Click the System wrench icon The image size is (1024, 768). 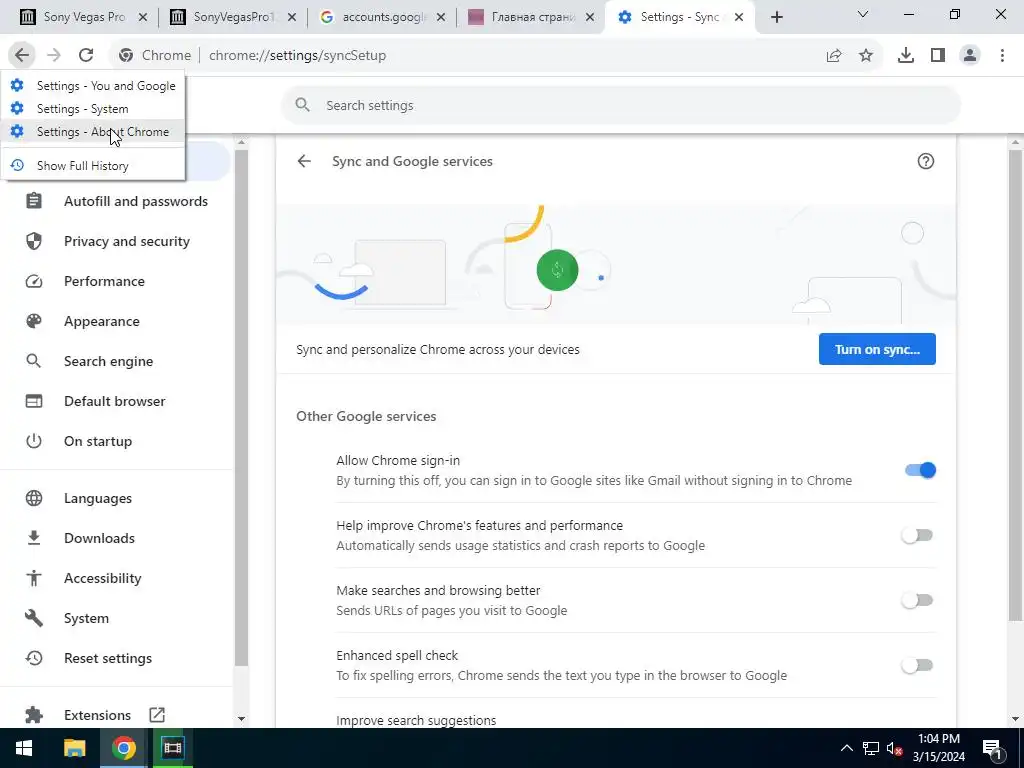(x=34, y=618)
